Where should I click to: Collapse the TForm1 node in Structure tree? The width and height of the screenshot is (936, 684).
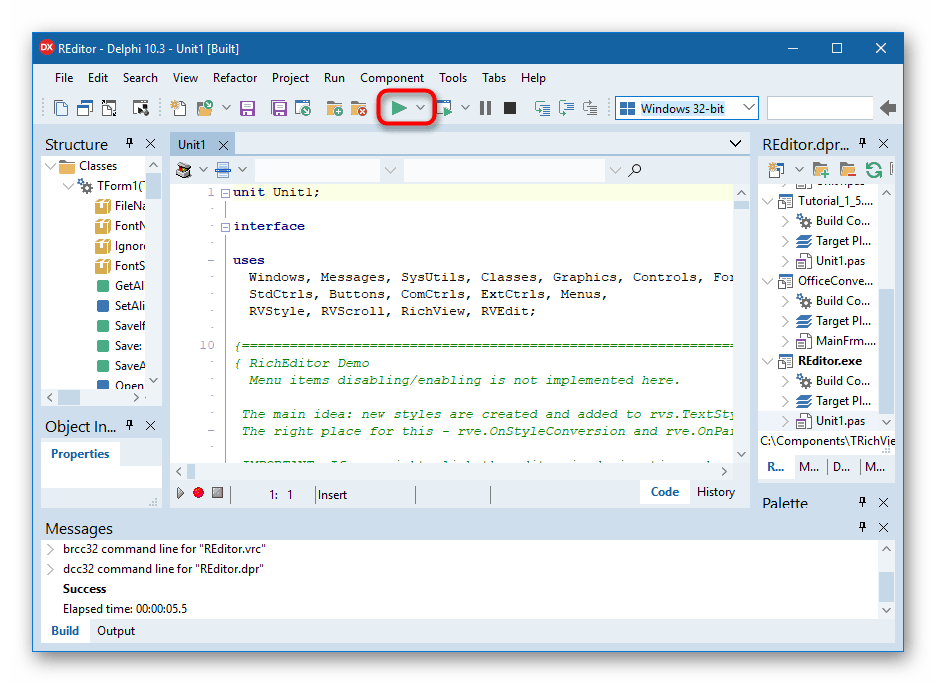(x=68, y=186)
